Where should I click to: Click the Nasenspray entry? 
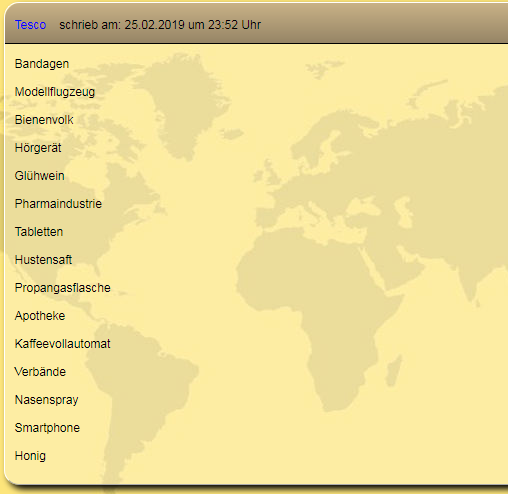point(47,400)
